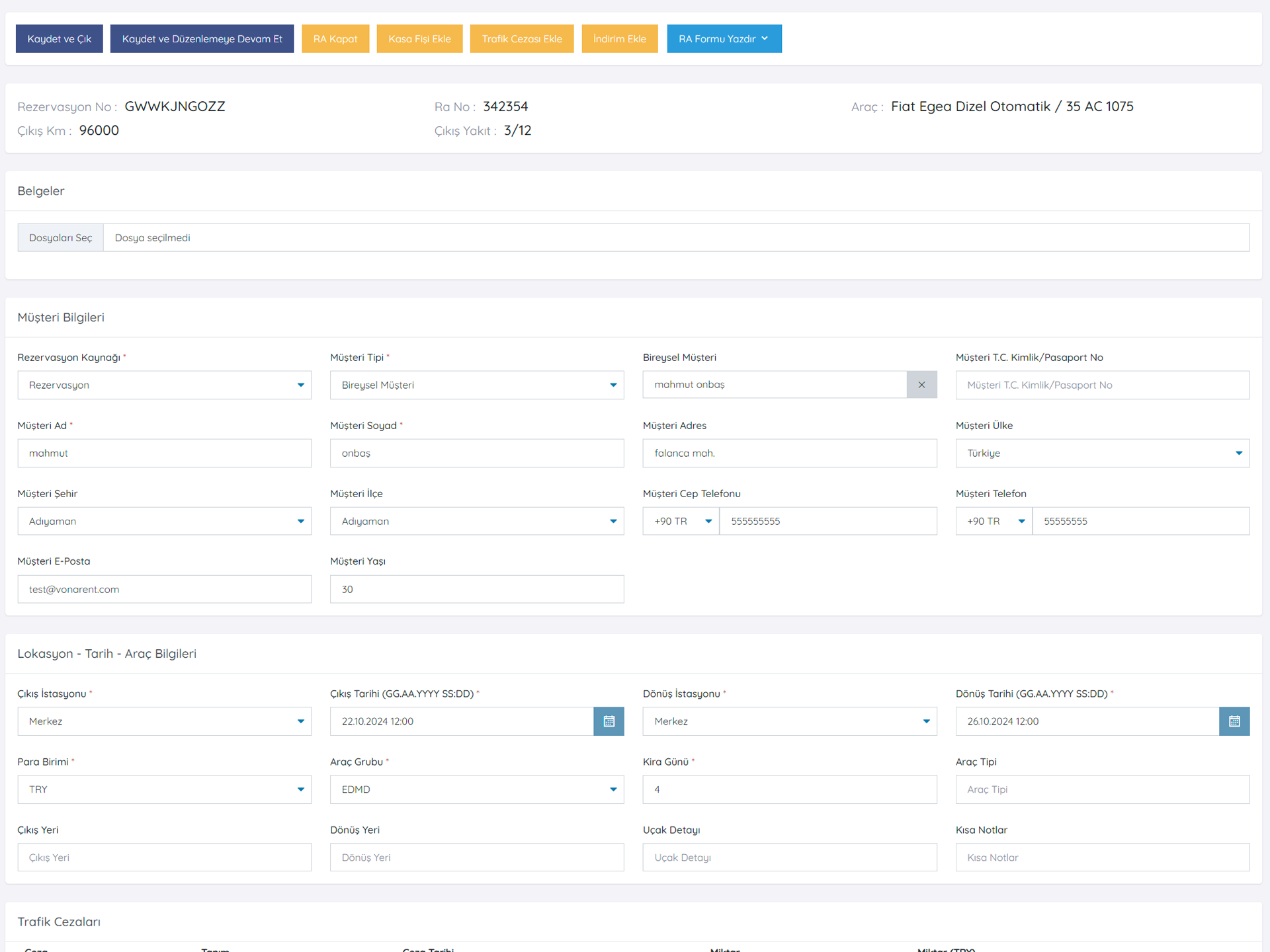Image resolution: width=1270 pixels, height=952 pixels.
Task: Click into the Kısa Notlar text field
Action: click(x=1102, y=857)
